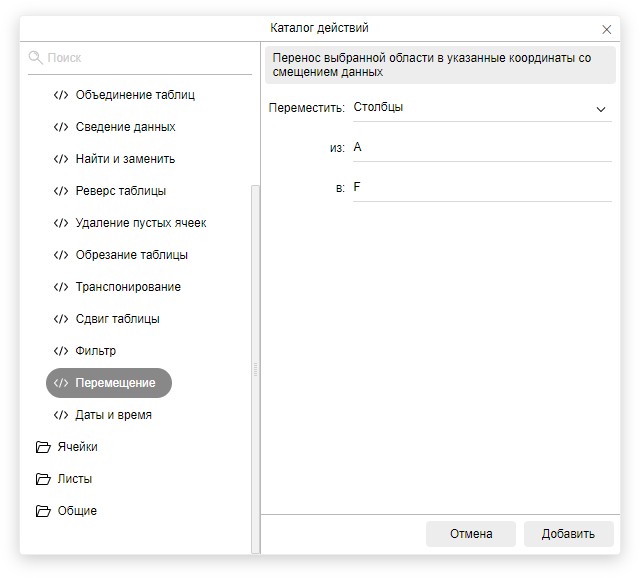Click the code icon next to Транспонирование
Screen dimensions: 640x578
pyautogui.click(x=61, y=287)
